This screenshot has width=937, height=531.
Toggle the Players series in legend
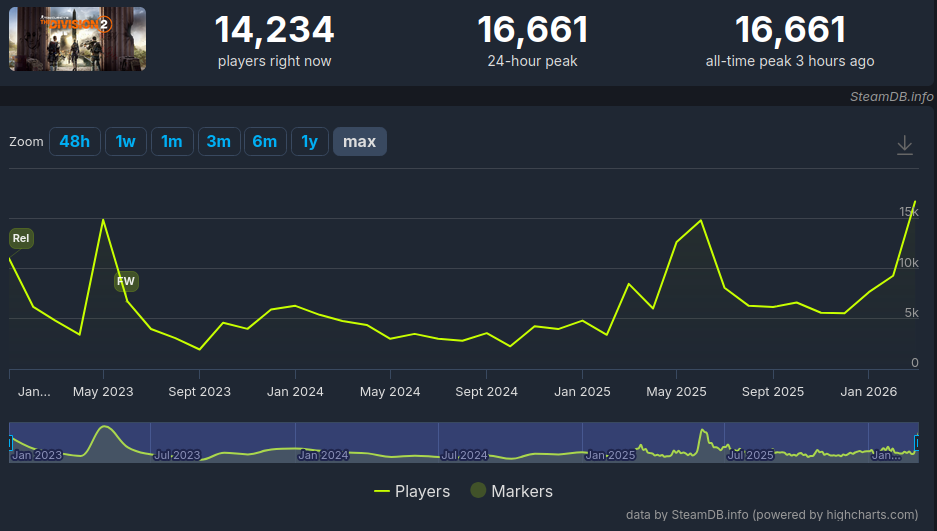pyautogui.click(x=412, y=491)
